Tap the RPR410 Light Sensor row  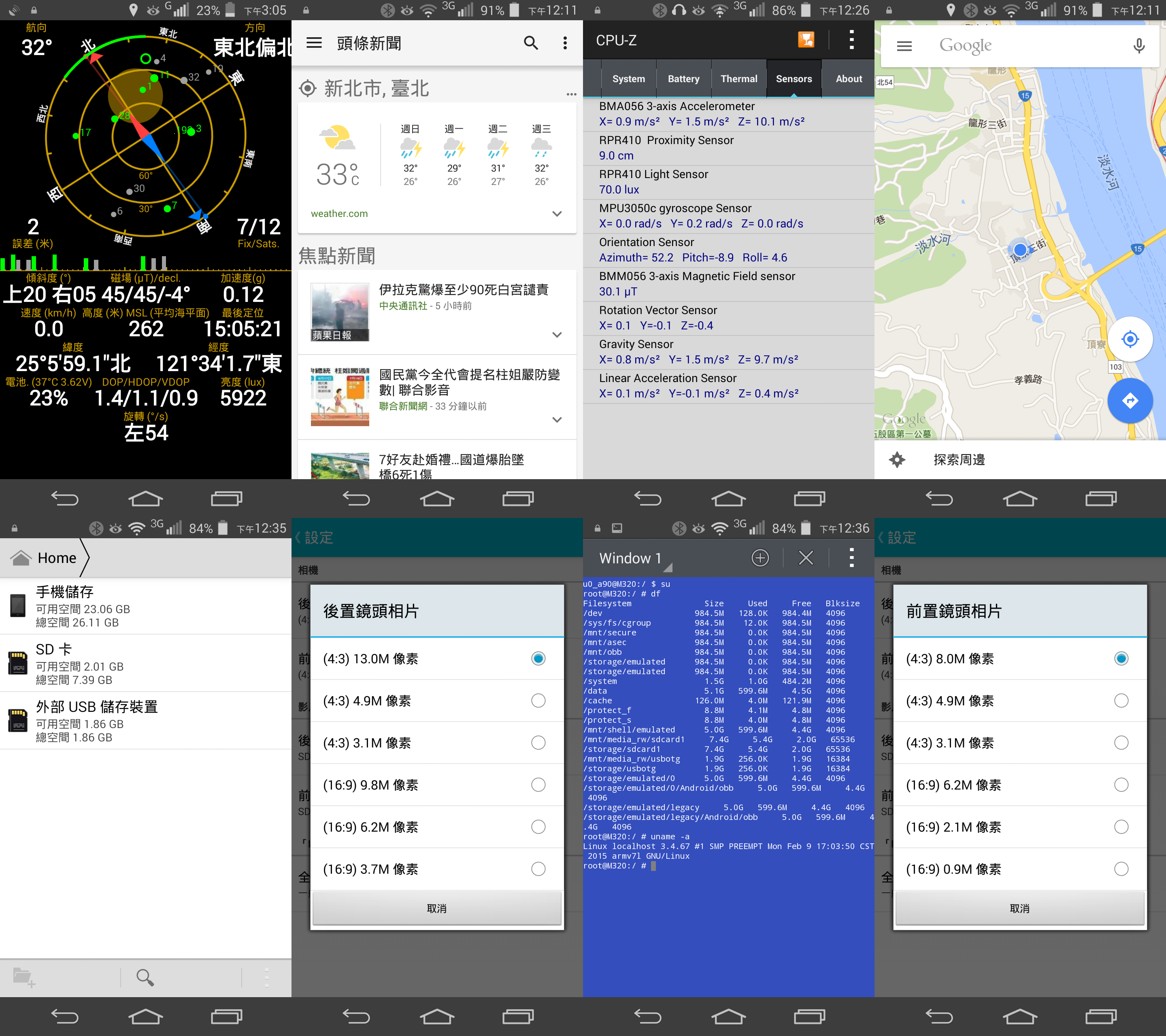728,182
